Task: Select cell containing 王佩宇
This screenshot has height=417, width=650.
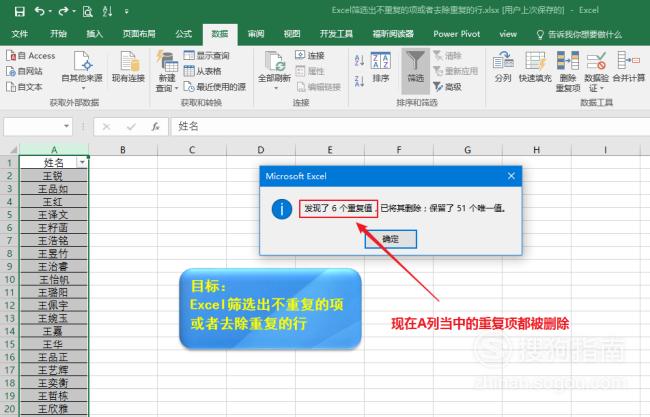Action: pyautogui.click(x=54, y=305)
